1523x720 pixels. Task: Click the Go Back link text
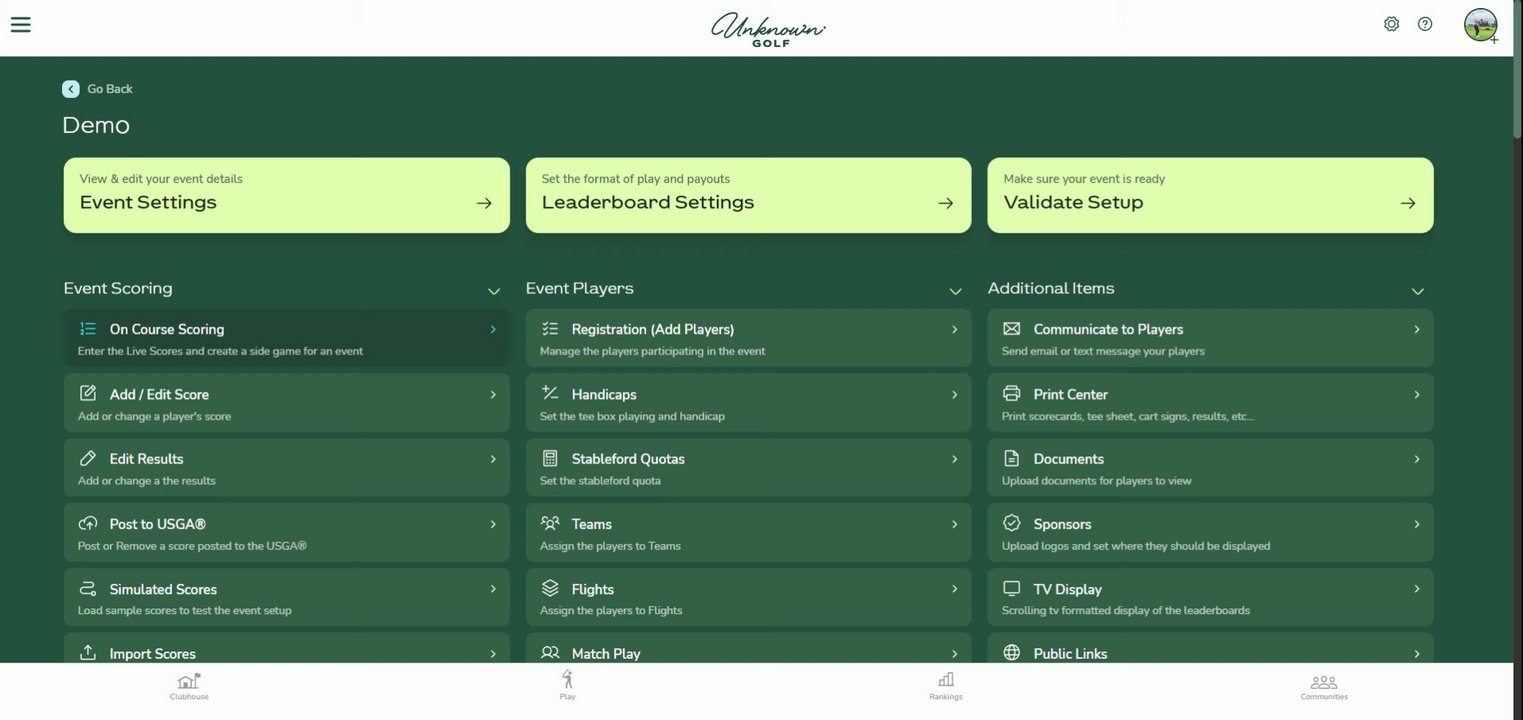tap(110, 89)
